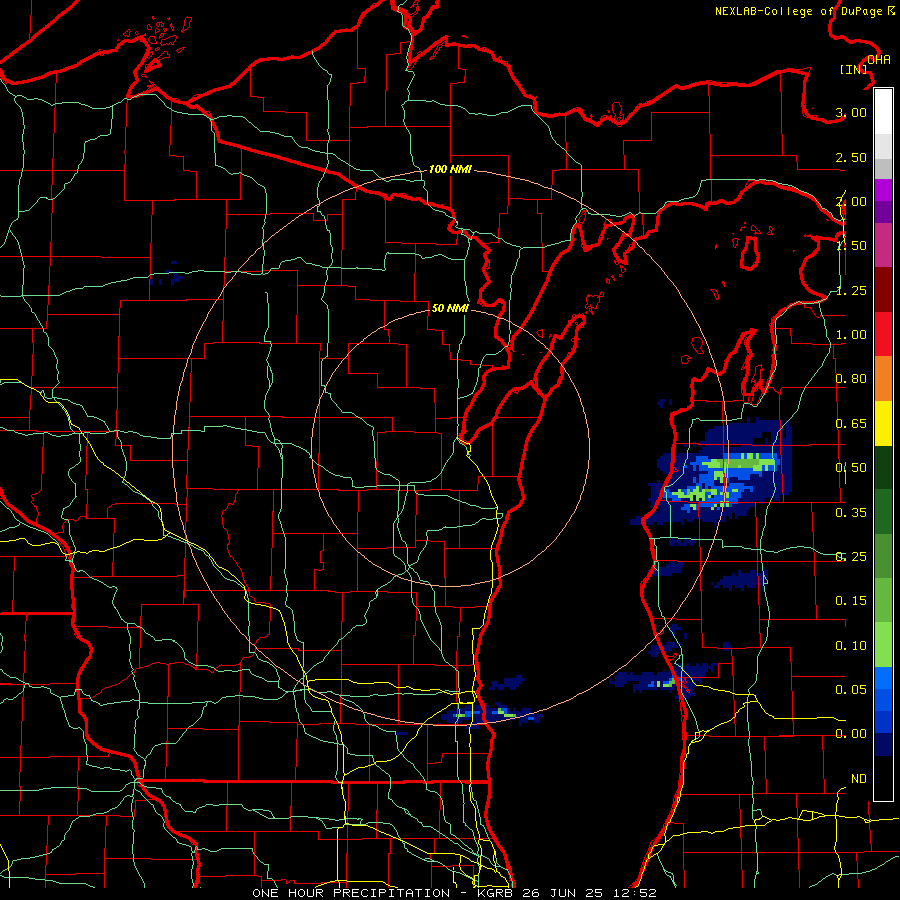The width and height of the screenshot is (900, 900).
Task: Select the 100 NMI range ring label
Action: [x=450, y=169]
